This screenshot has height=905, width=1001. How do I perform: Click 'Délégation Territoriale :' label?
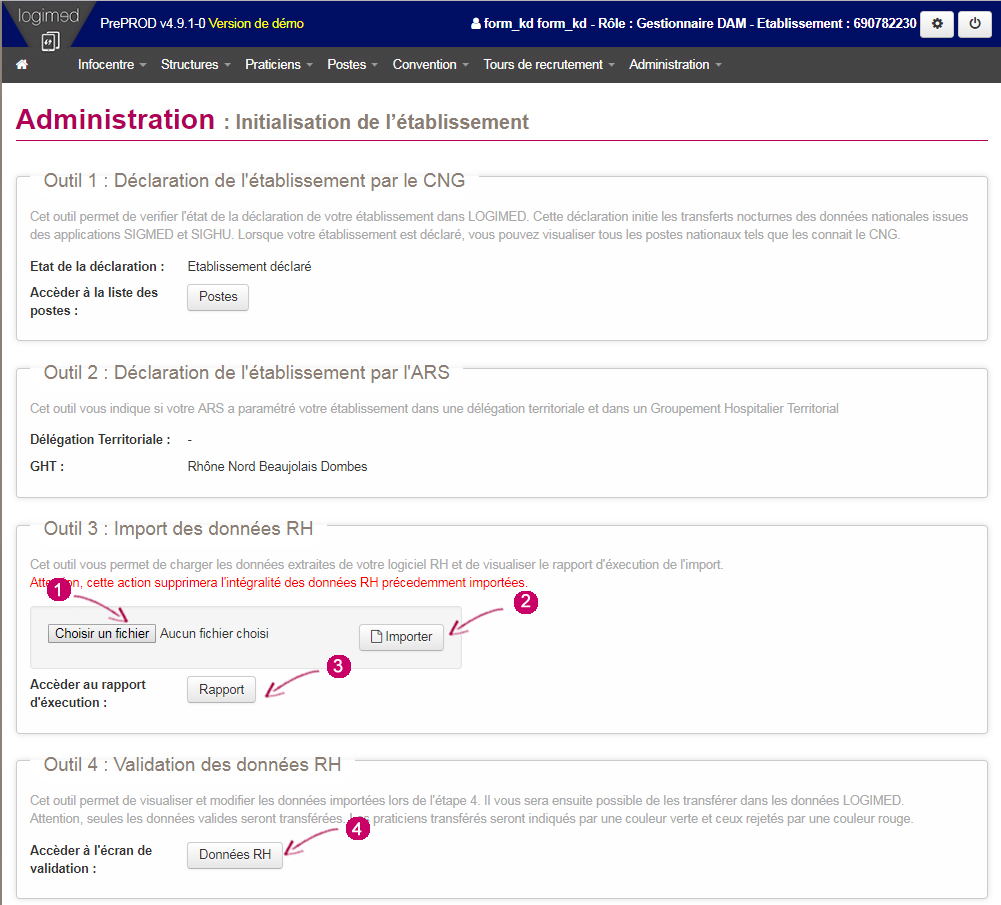pos(100,439)
